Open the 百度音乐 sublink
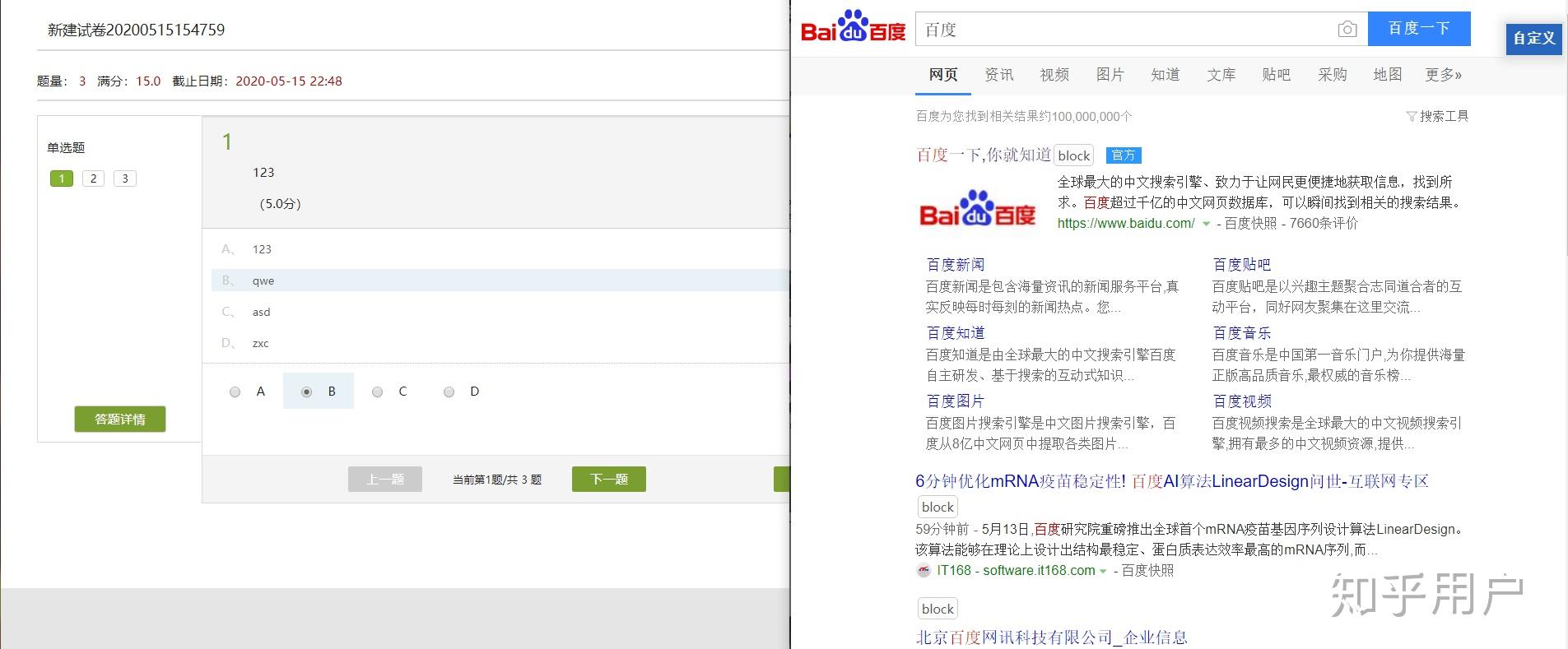This screenshot has width=1568, height=649. (1242, 333)
